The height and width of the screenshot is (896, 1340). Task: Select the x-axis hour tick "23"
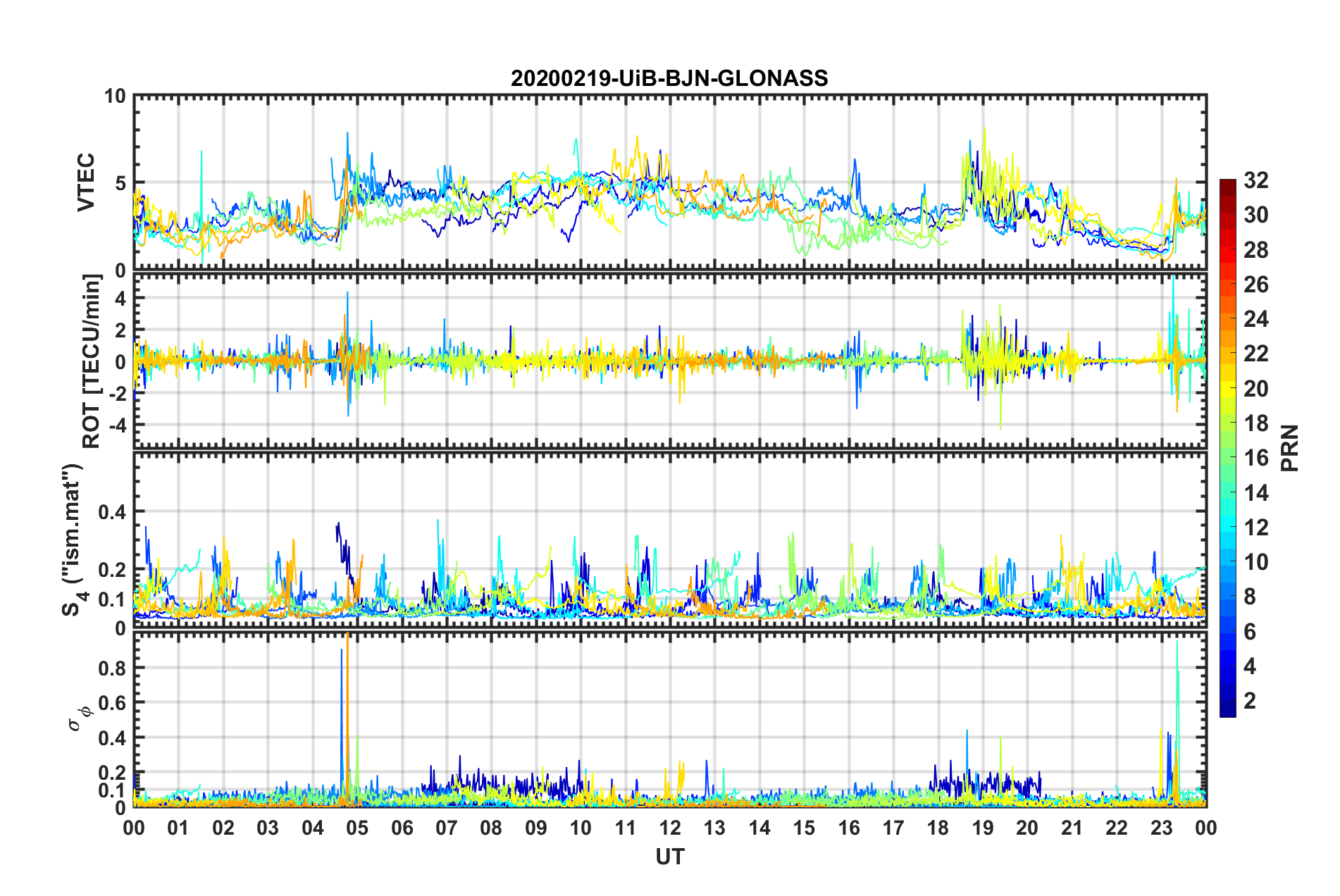1161,828
